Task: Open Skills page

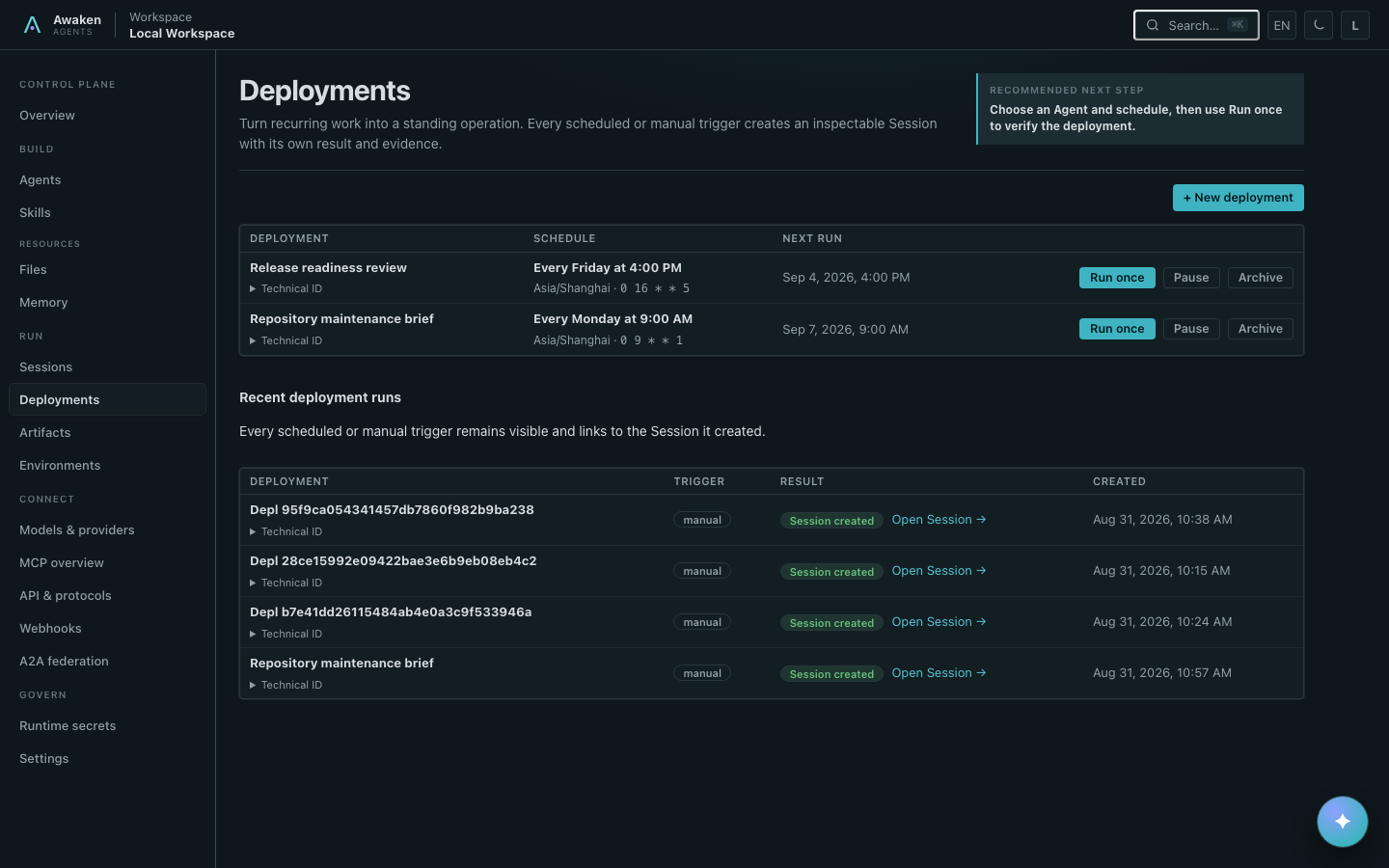Action: [107, 212]
